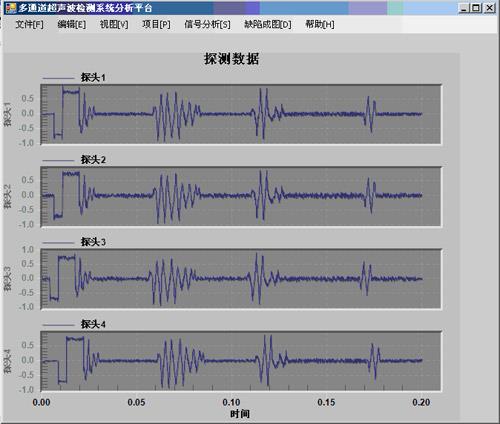Maximize the analysis platform window

(476, 8)
